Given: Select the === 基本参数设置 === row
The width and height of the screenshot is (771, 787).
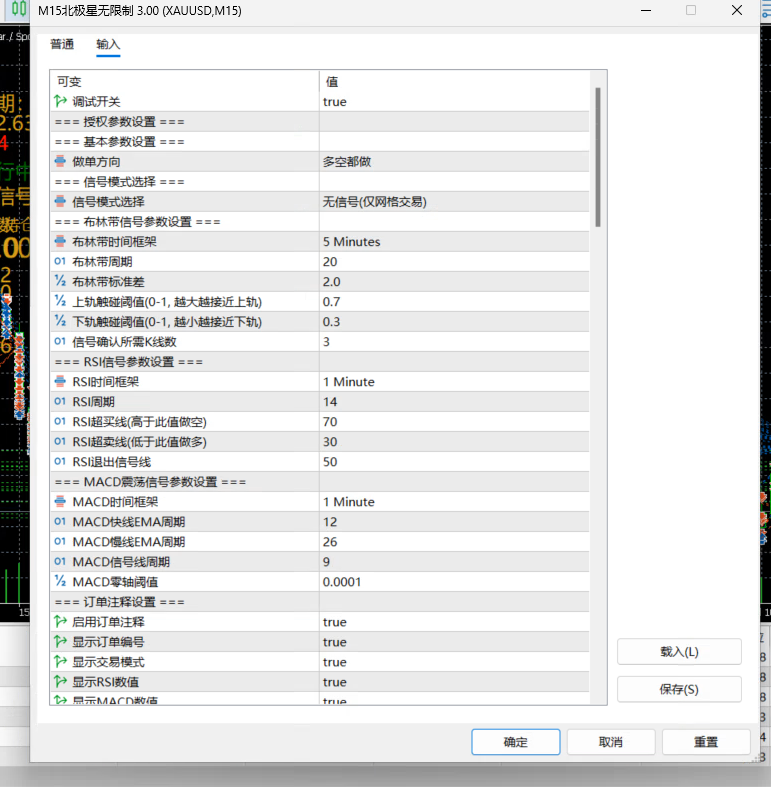Looking at the screenshot, I should [x=320, y=142].
